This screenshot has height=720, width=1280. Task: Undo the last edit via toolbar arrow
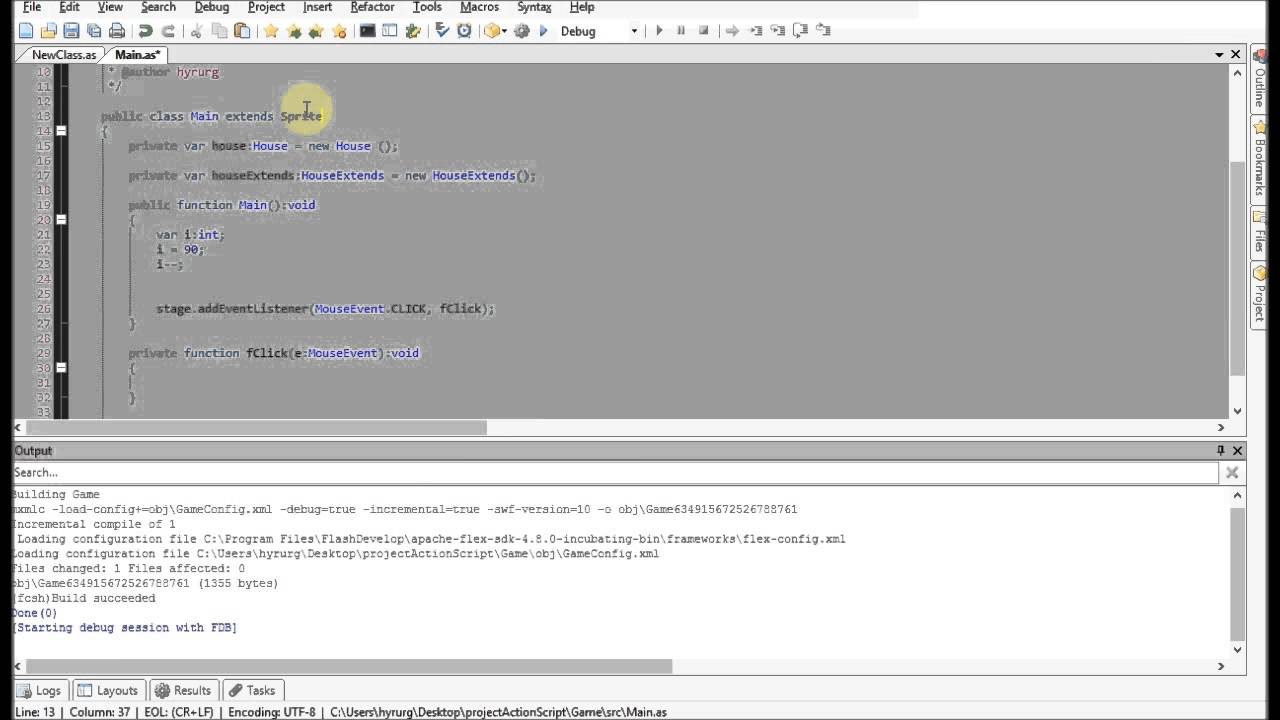pos(146,31)
